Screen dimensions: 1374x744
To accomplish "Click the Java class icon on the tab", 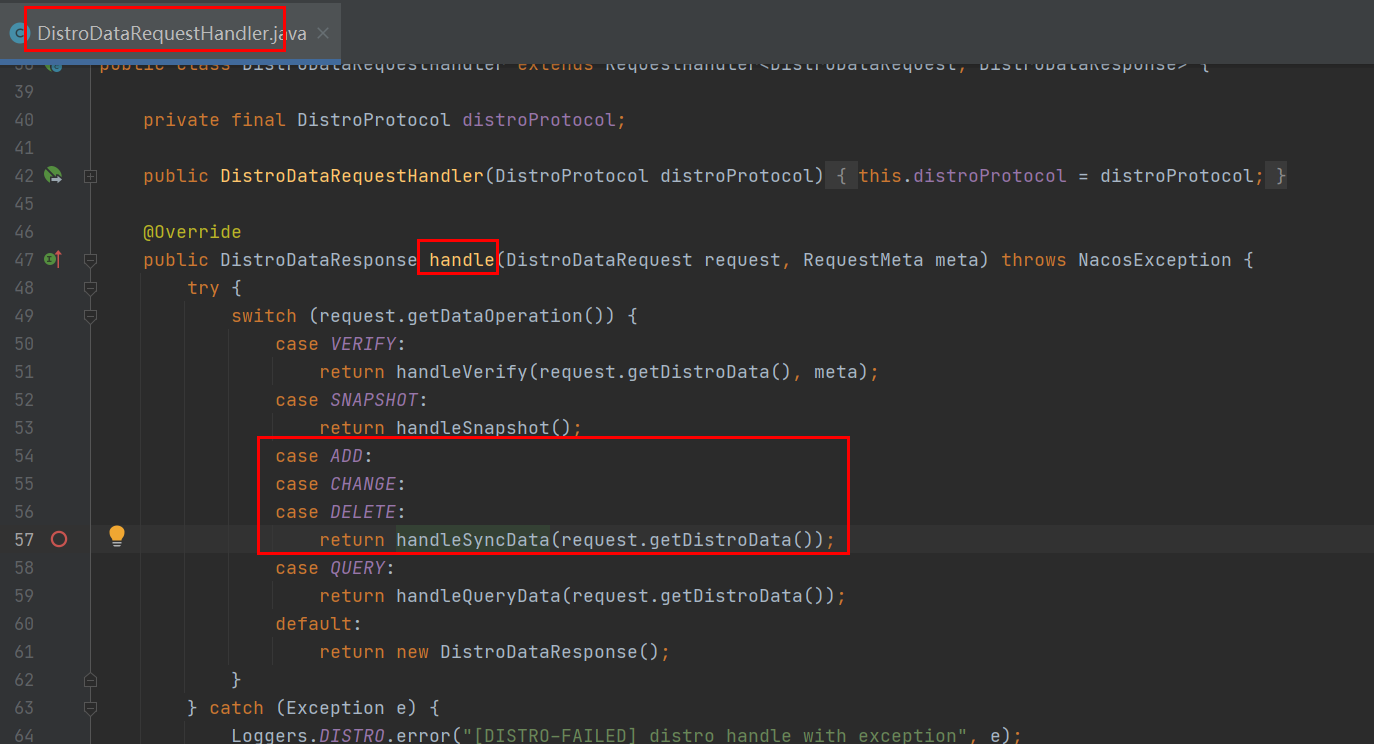I will click(17, 33).
